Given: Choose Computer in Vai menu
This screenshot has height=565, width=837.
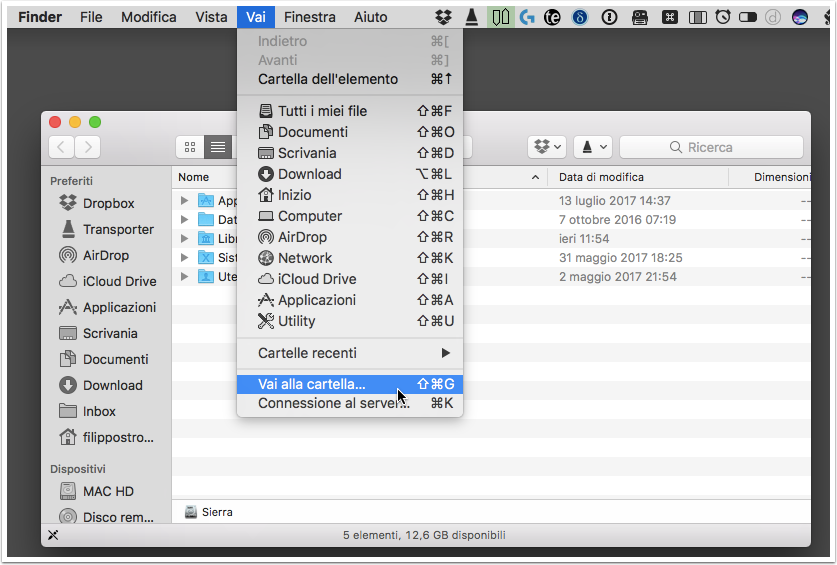Looking at the screenshot, I should pos(350,216).
